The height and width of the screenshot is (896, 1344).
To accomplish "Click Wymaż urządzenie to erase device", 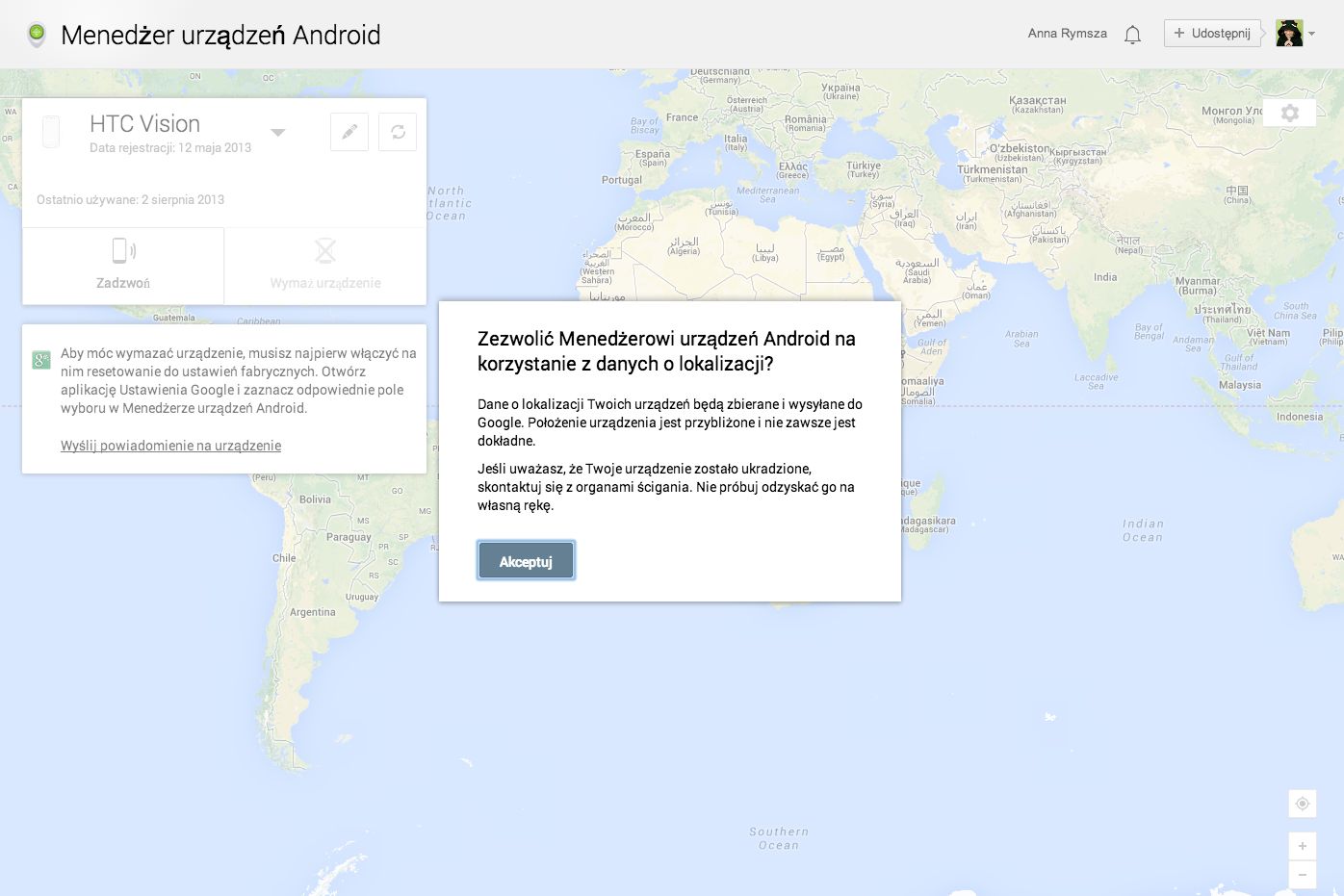I will (325, 266).
